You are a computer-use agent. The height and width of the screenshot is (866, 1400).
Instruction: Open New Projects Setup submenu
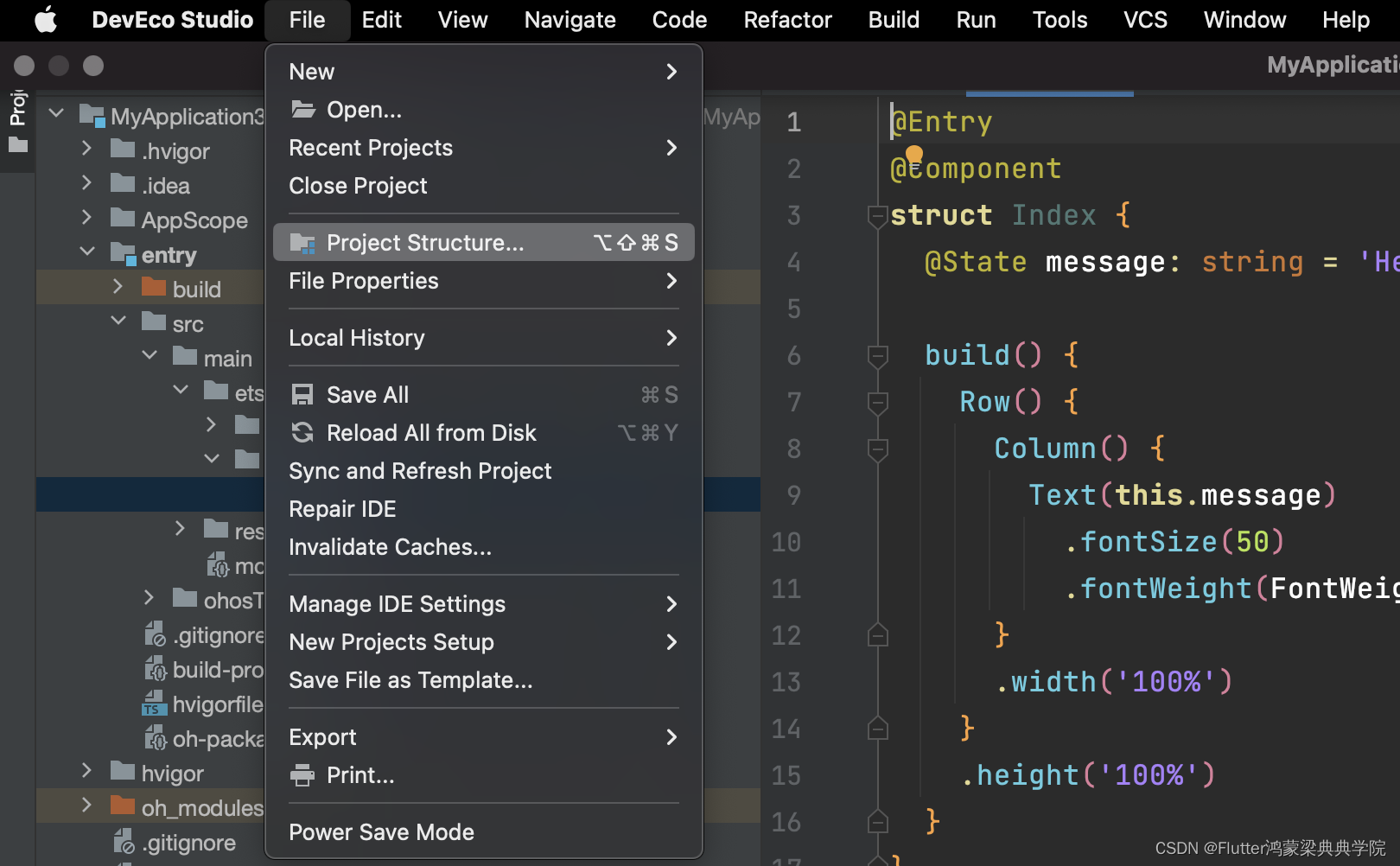point(484,642)
